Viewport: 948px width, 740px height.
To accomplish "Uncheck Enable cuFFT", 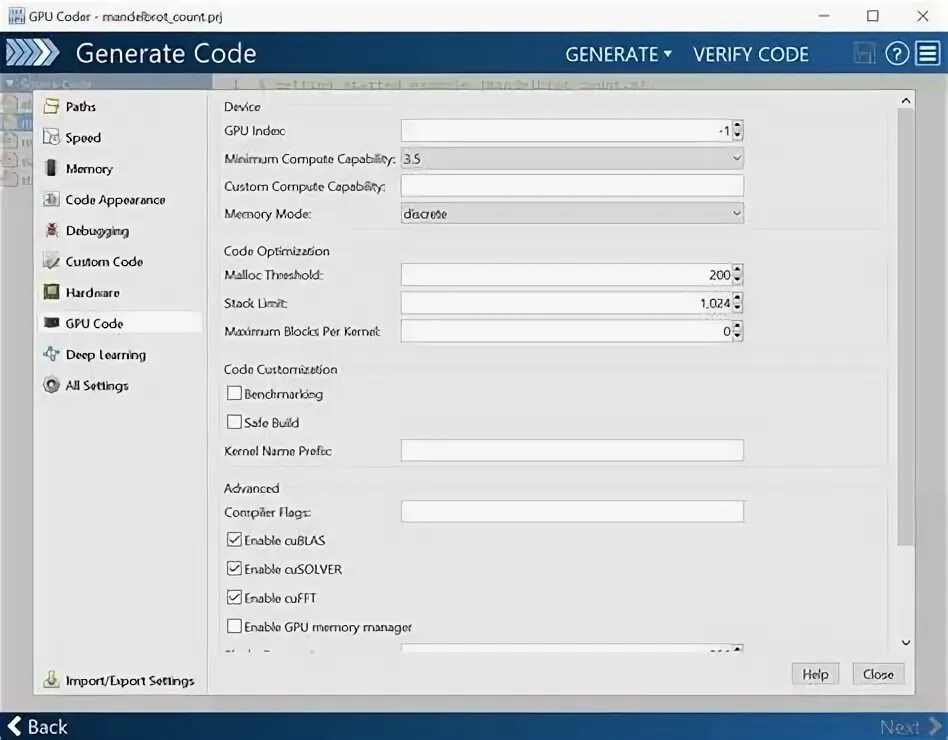I will click(234, 598).
